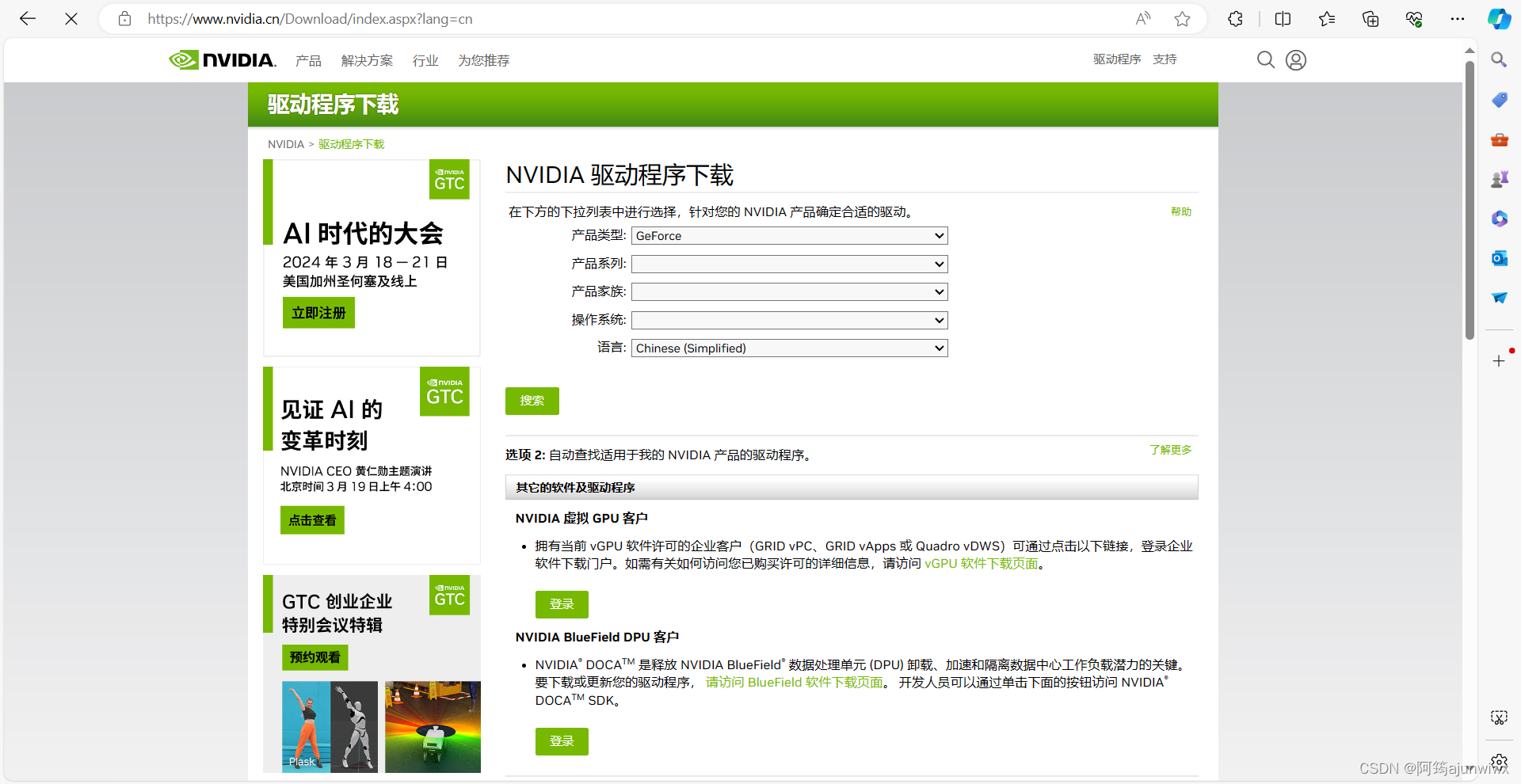
Task: Click the vertical page scrollbar thumb
Action: click(1470, 200)
